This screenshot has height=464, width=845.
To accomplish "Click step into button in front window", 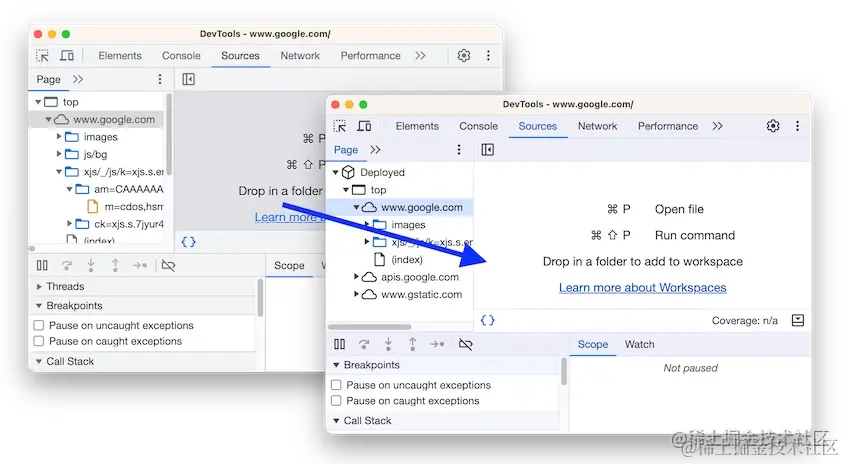I will (x=388, y=344).
